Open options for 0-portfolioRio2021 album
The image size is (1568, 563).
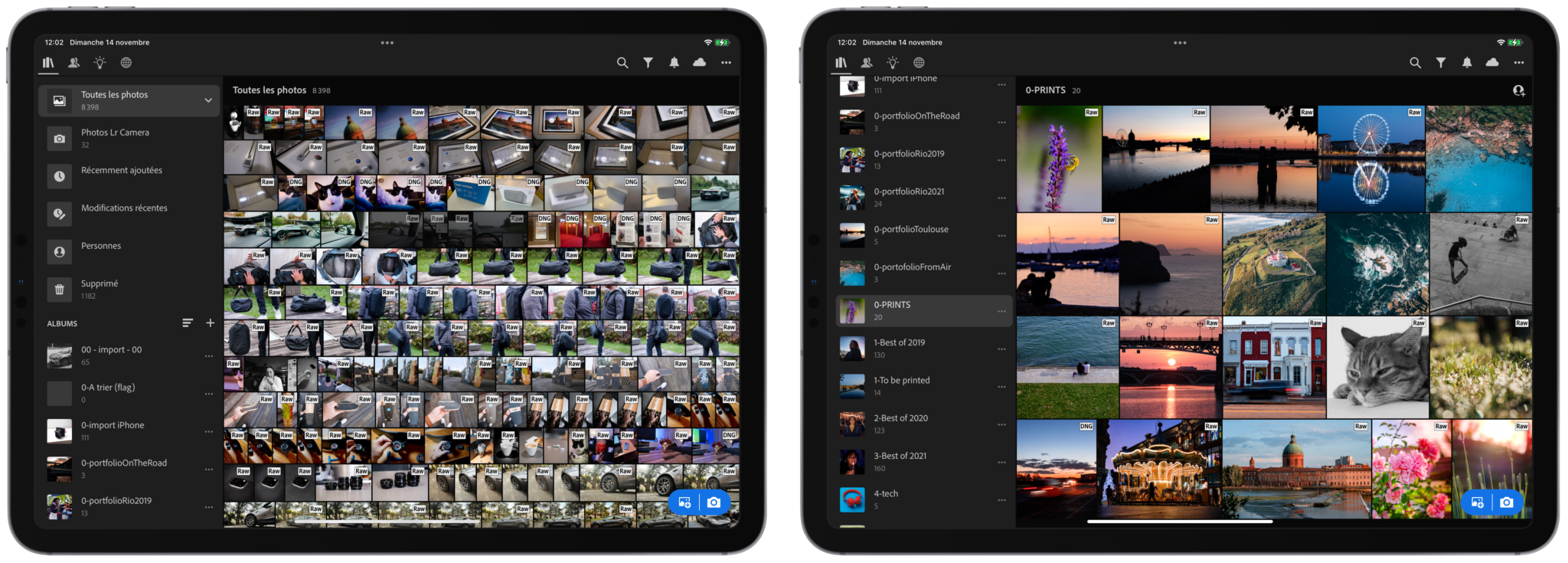[x=1001, y=198]
